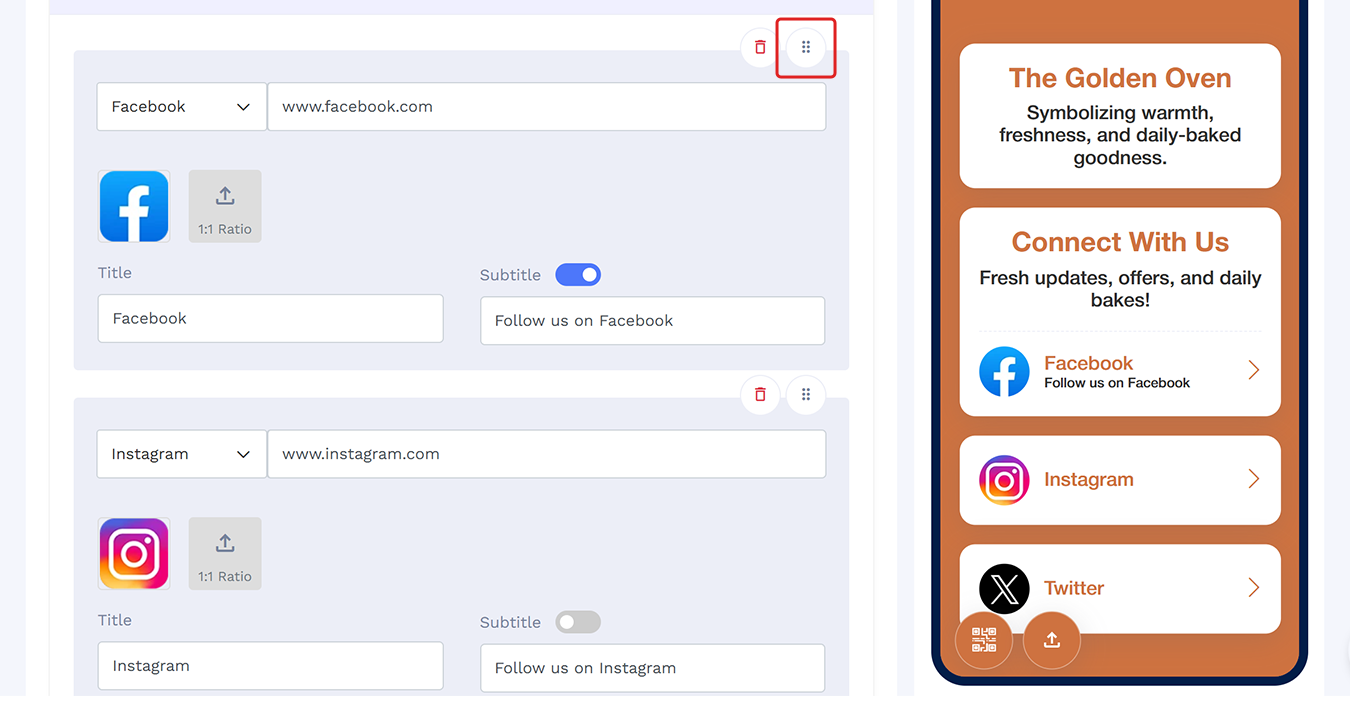Screen dimensions: 1350x720
Task: Click the Facebook Title text field
Action: (x=271, y=318)
